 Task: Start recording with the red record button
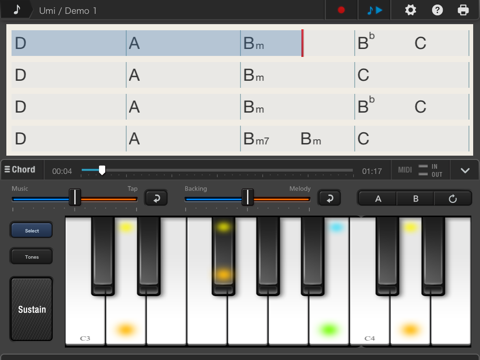click(x=341, y=10)
